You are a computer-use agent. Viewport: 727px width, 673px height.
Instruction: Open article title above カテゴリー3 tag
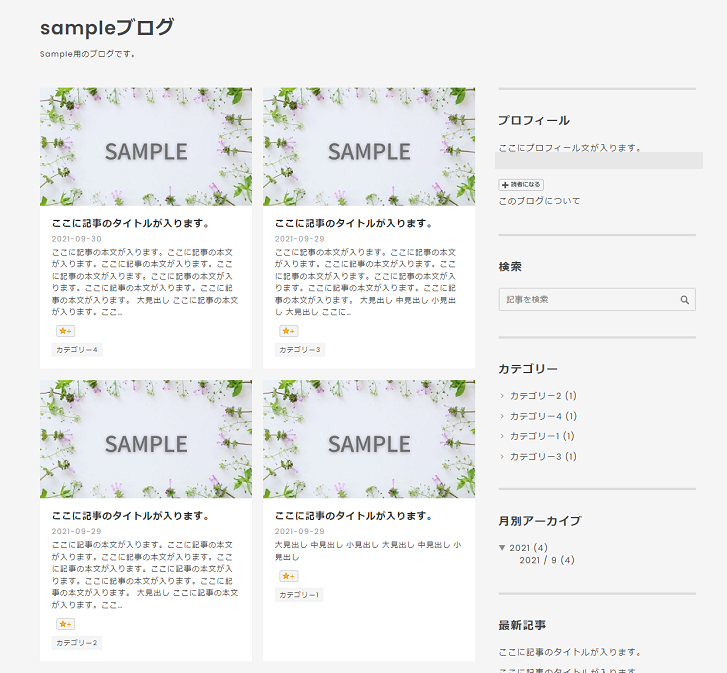[353, 223]
